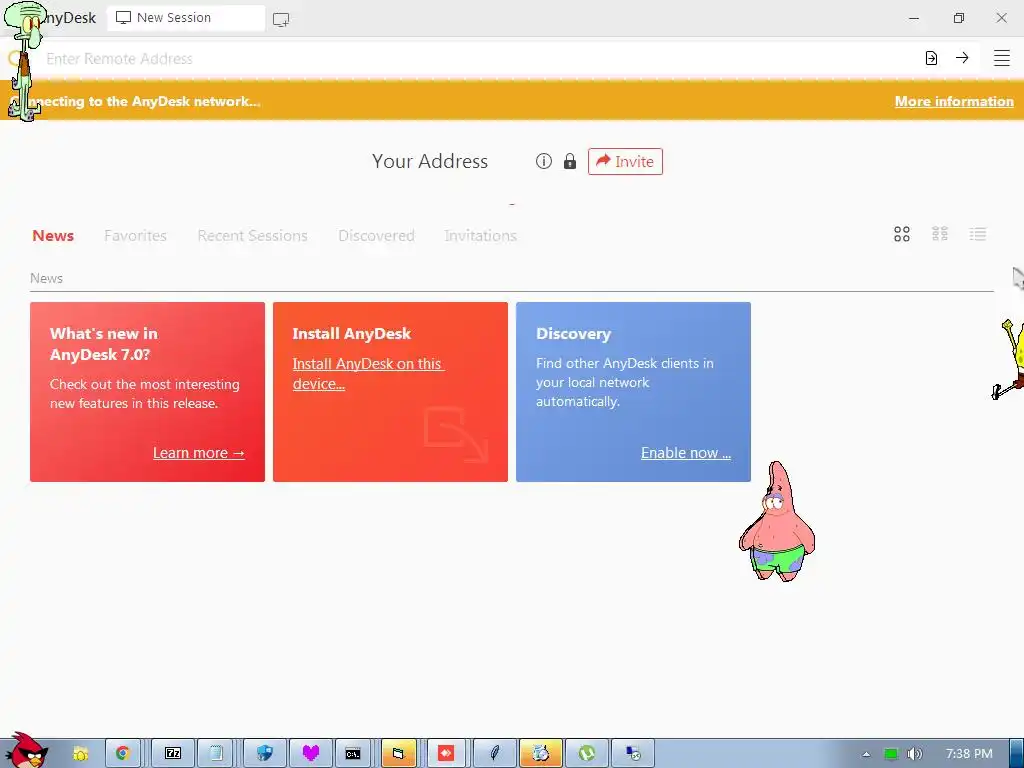Click the Discovery card heading
1024x768 pixels.
tap(573, 334)
